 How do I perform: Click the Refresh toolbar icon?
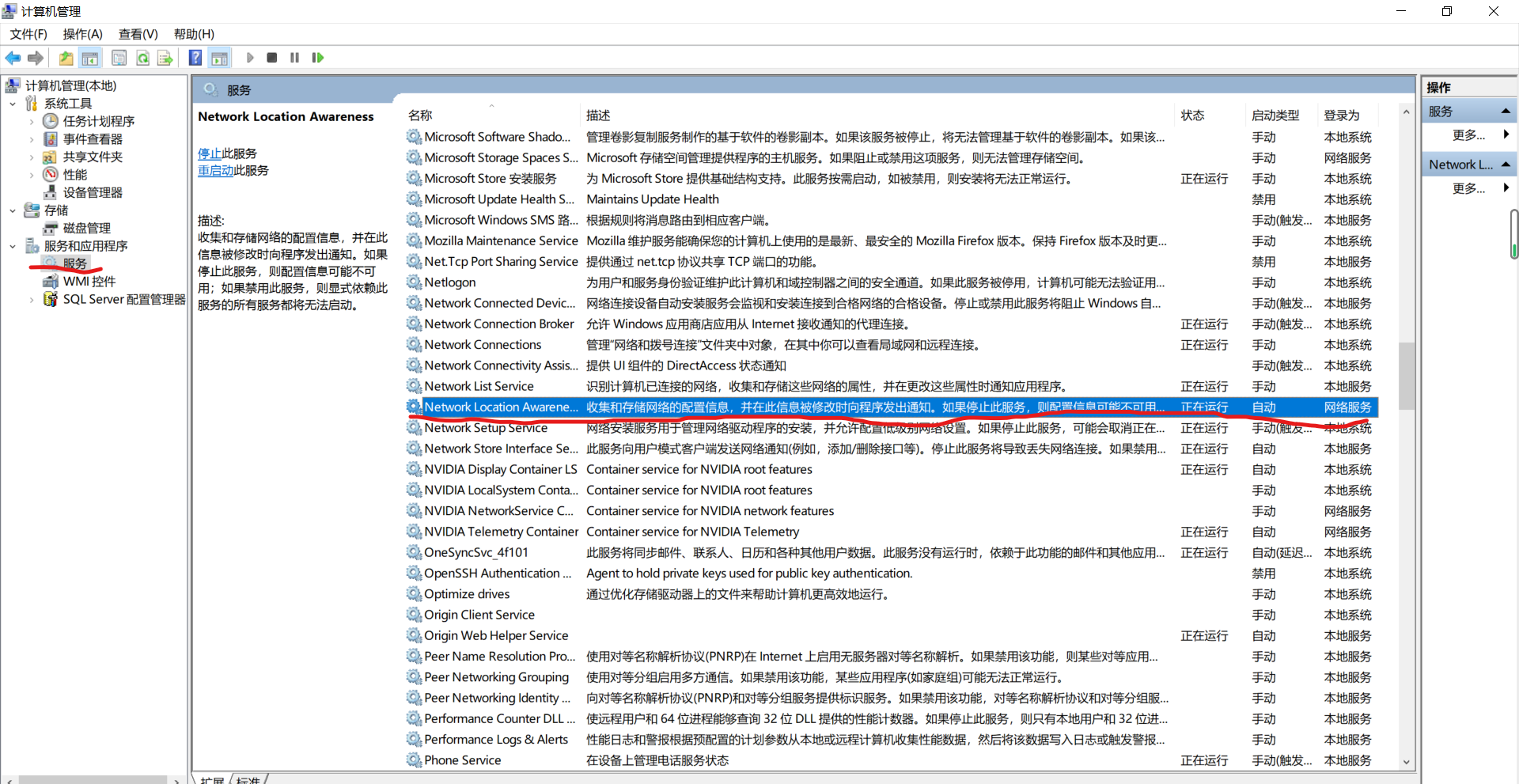[142, 58]
